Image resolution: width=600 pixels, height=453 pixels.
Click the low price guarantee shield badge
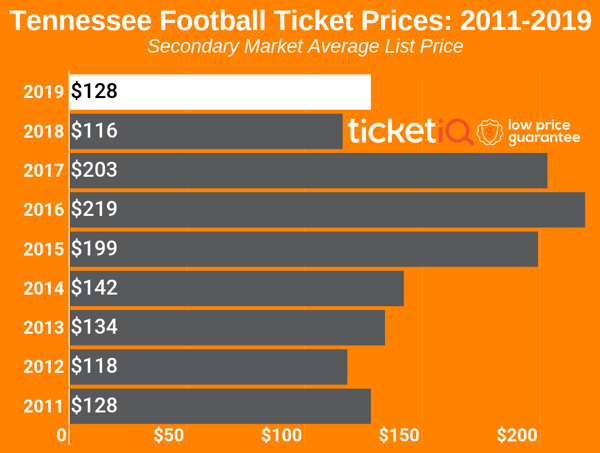[x=489, y=132]
